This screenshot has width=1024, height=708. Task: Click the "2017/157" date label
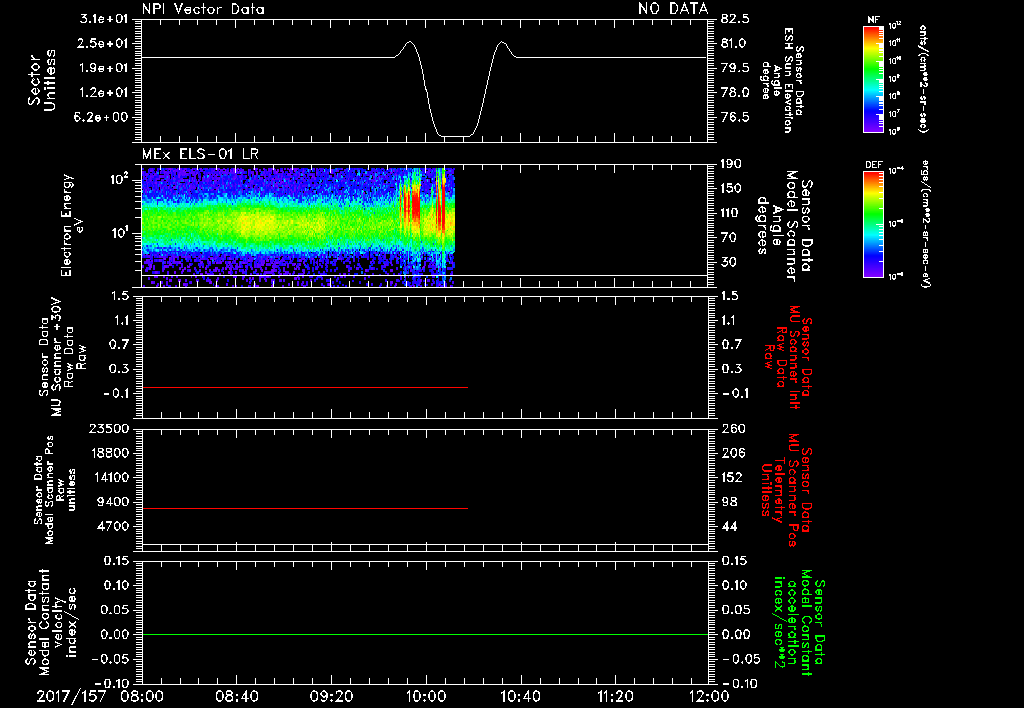(x=71, y=696)
